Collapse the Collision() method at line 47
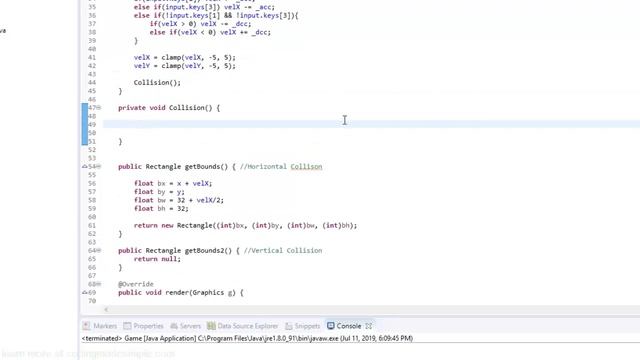The image size is (640, 360). pos(99,108)
